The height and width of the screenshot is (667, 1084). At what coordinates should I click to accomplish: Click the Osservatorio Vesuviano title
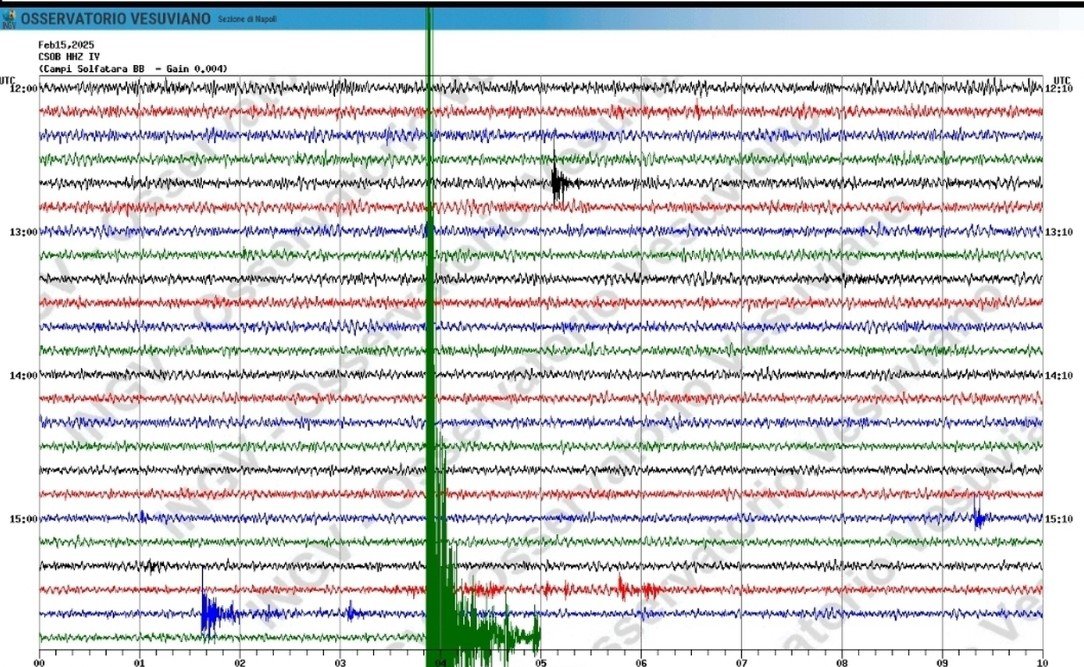116,19
